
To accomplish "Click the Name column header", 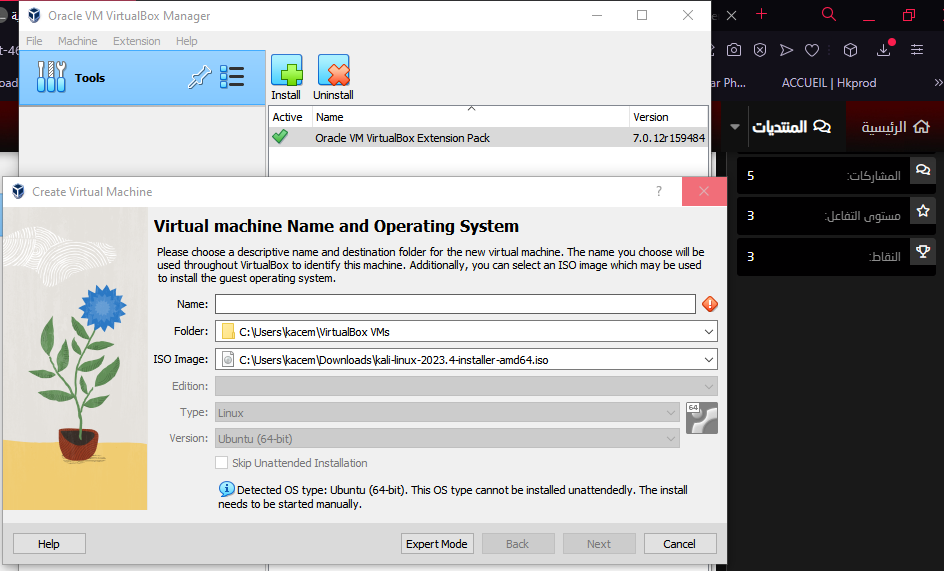I will tap(470, 117).
